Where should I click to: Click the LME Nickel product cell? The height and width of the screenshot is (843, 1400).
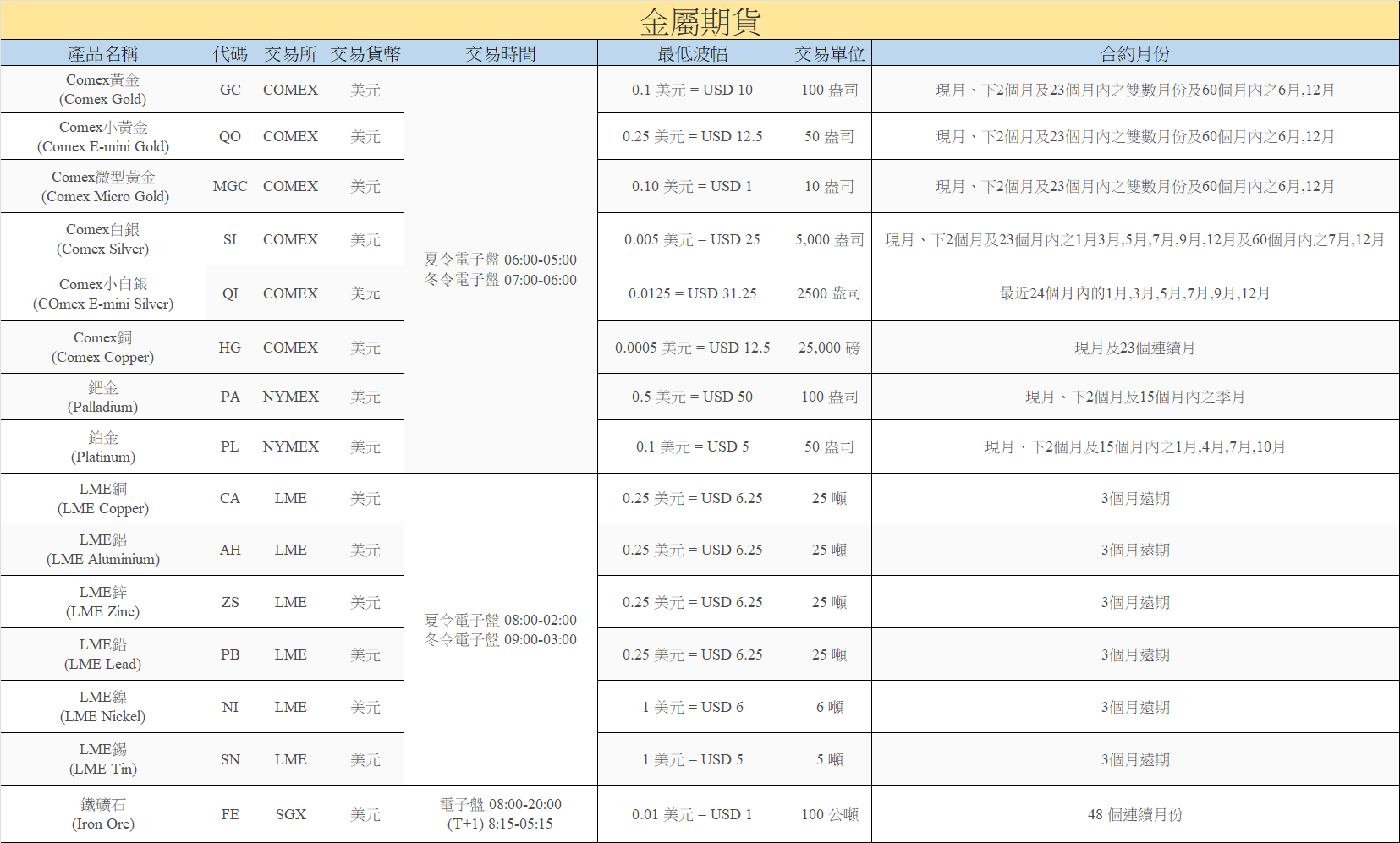tap(103, 707)
